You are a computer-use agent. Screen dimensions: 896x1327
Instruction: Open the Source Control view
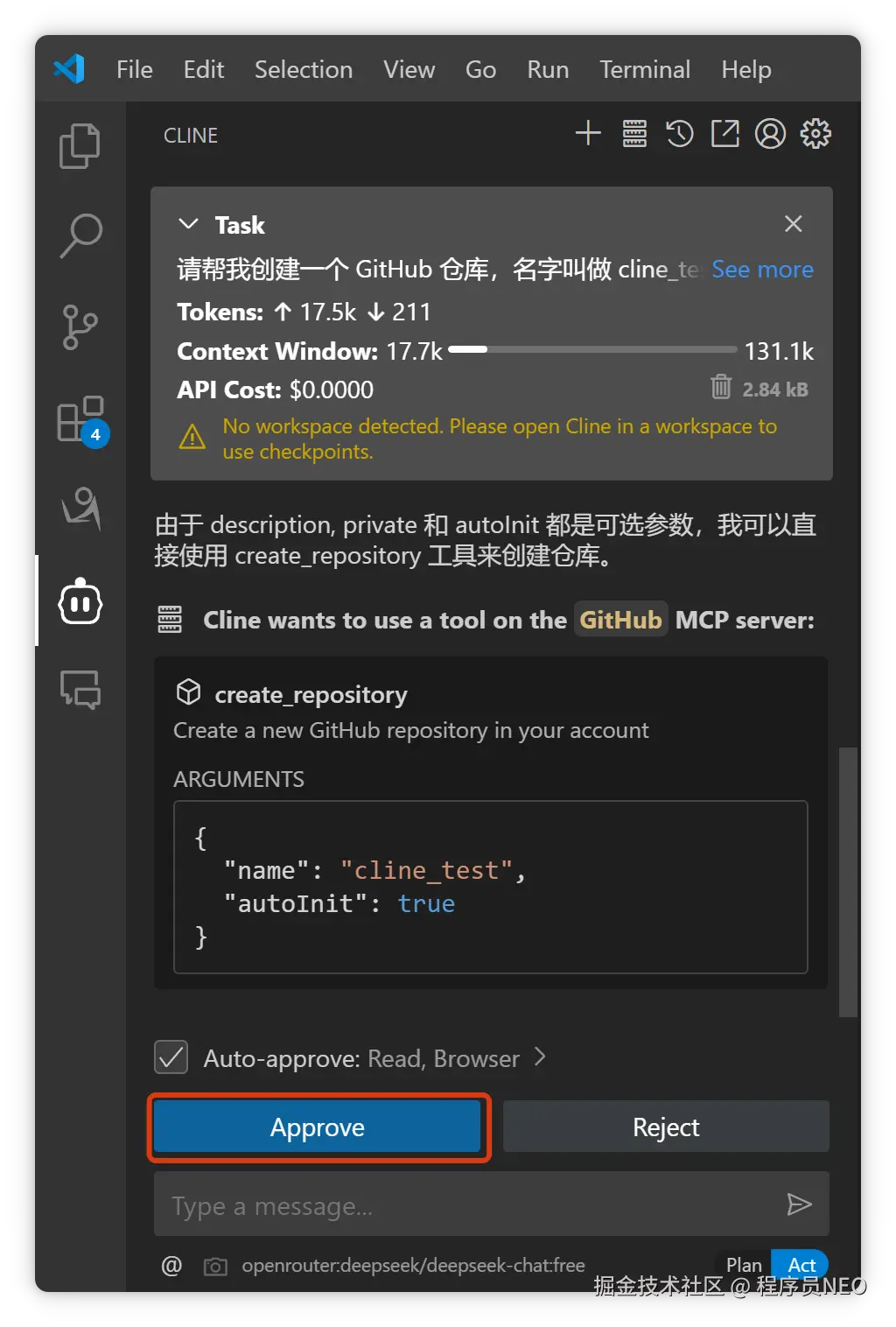coord(80,327)
